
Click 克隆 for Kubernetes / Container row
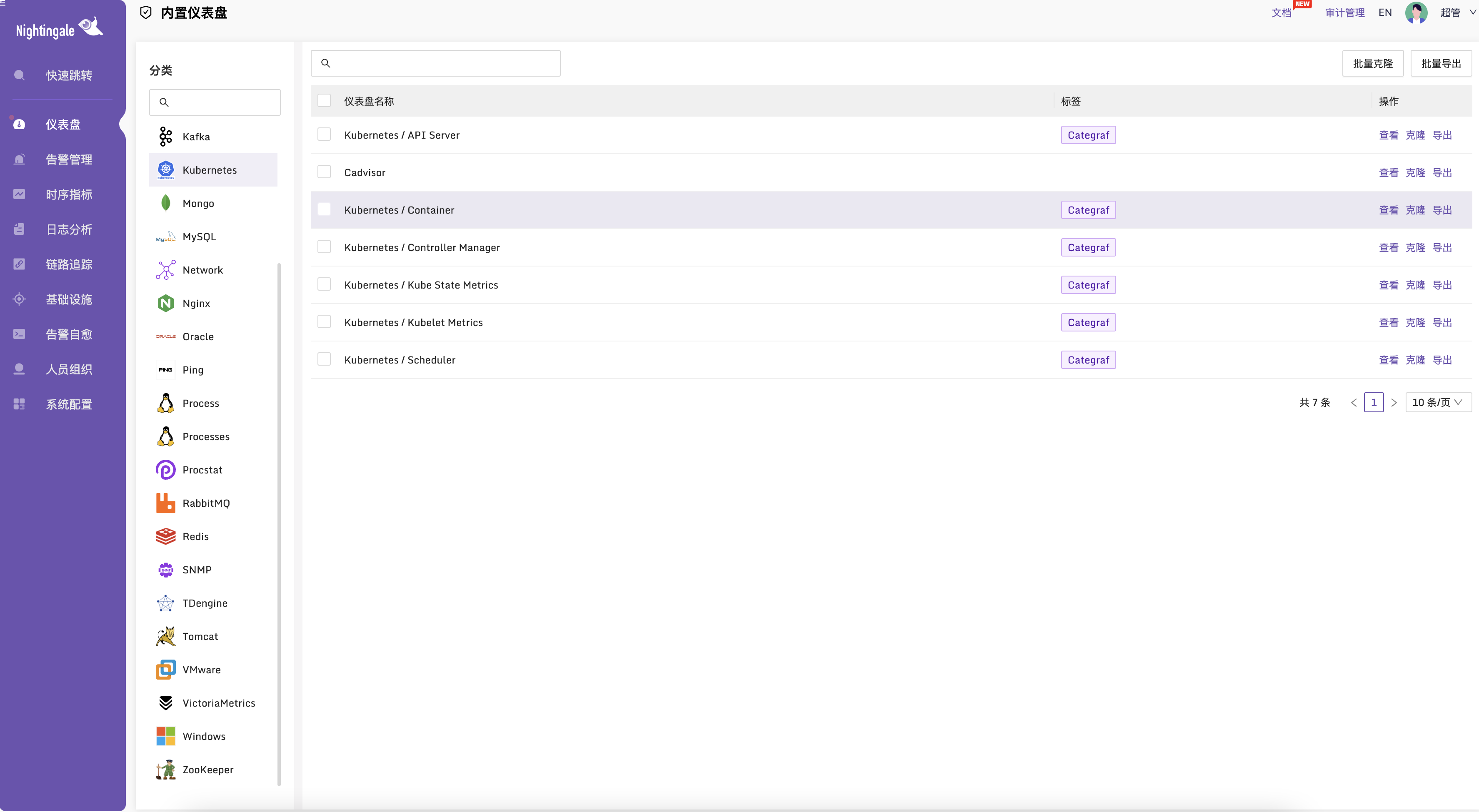click(1415, 210)
